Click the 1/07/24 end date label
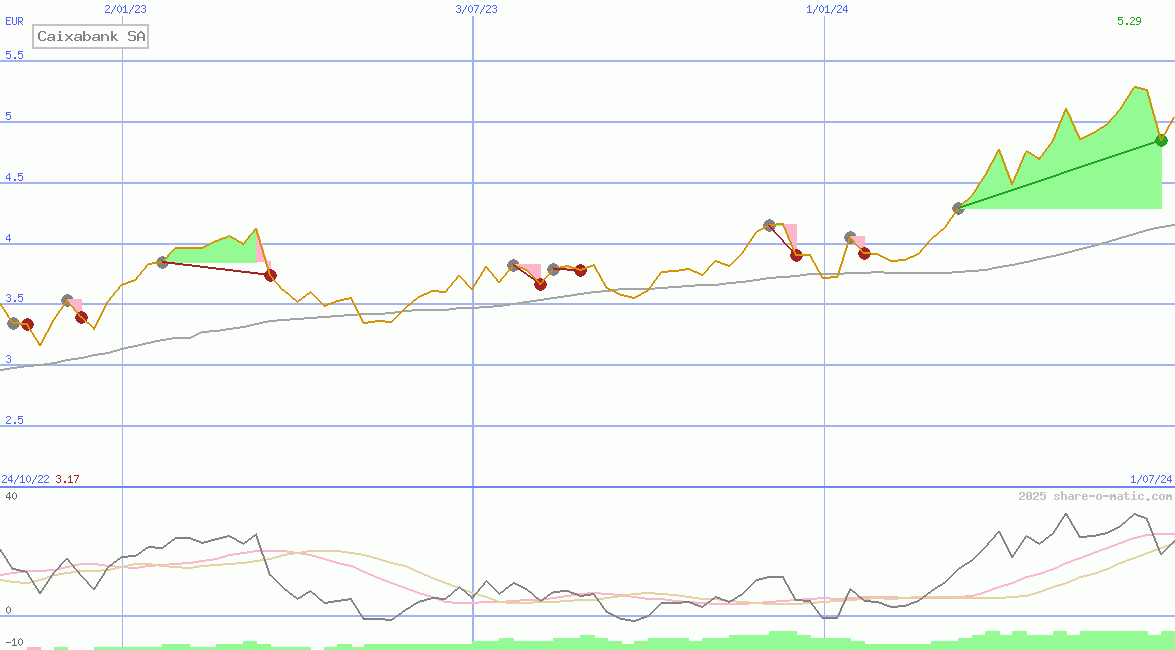1175x650 pixels. coord(1151,480)
